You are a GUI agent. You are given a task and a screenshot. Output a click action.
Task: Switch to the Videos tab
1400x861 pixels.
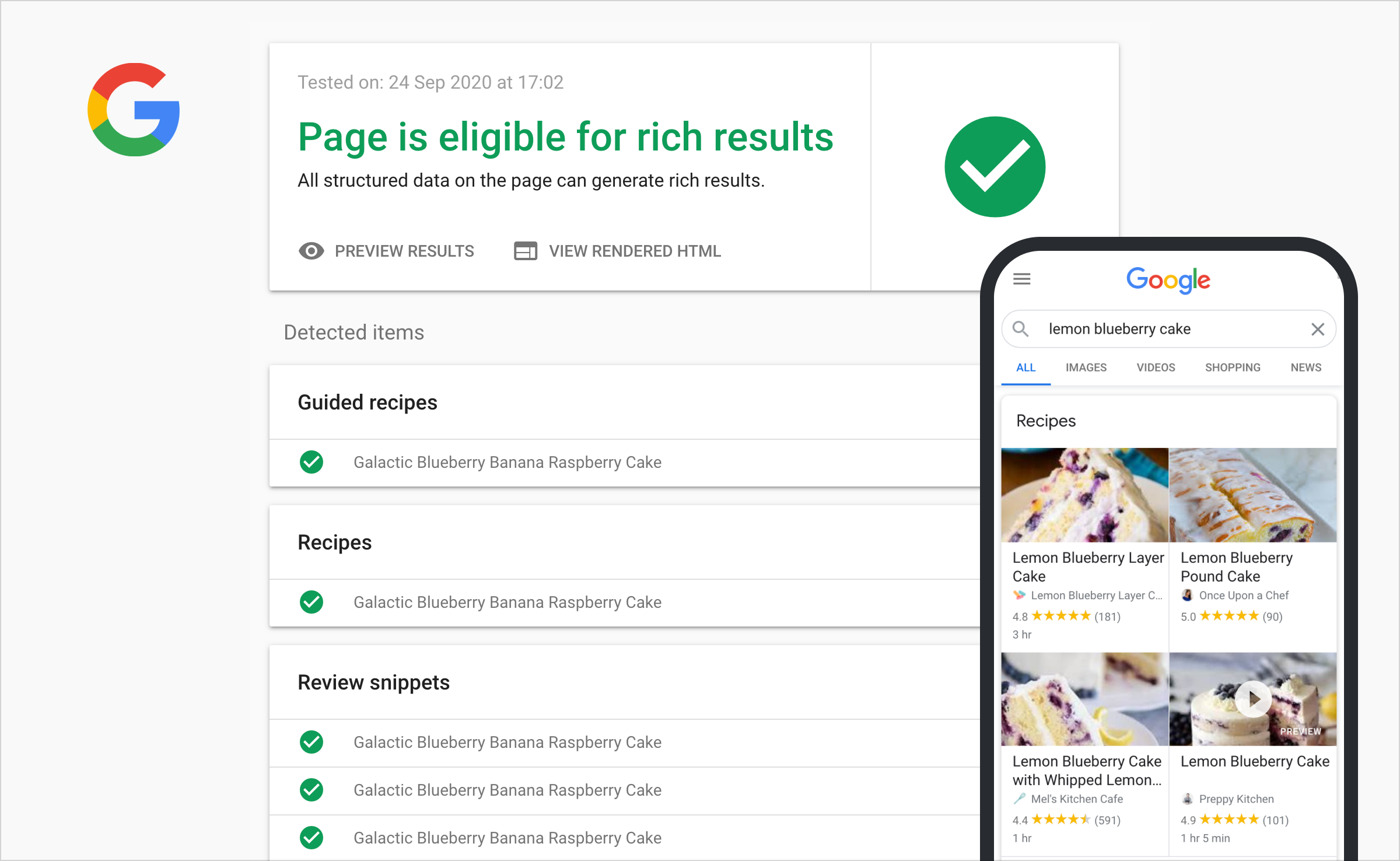coord(1156,367)
